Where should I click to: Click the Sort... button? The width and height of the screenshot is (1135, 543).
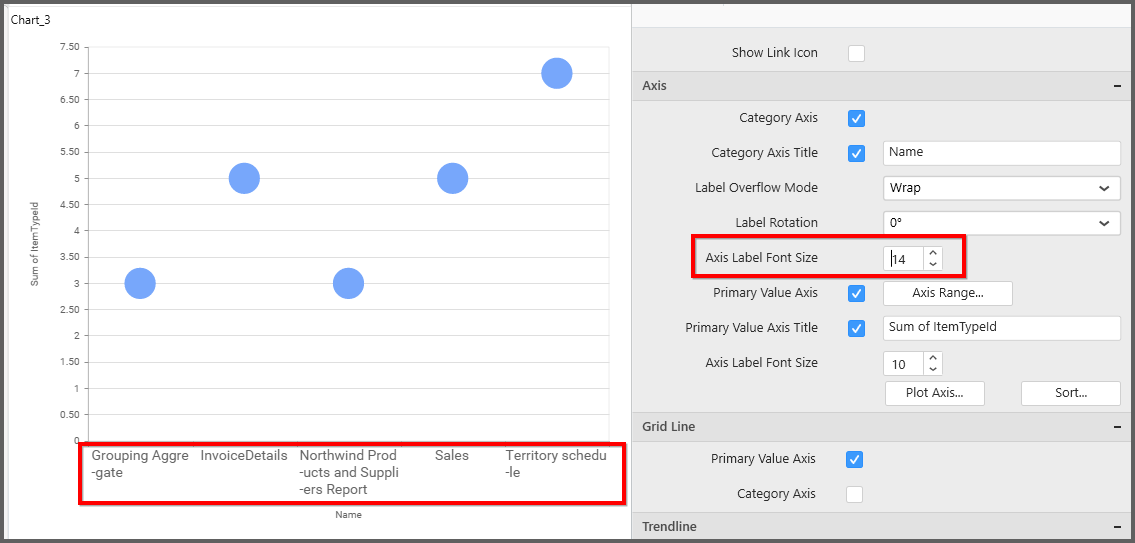click(1070, 393)
